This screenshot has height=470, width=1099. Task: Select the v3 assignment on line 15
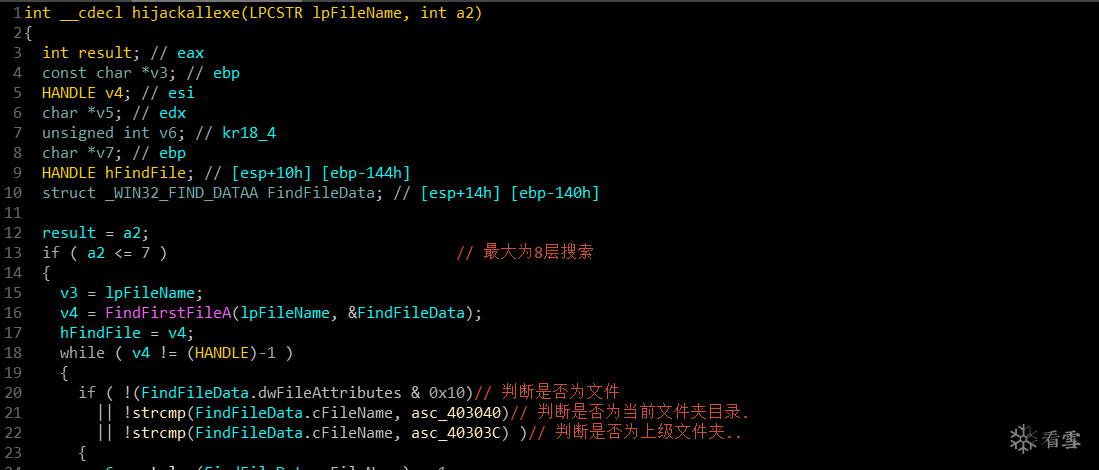click(69, 292)
